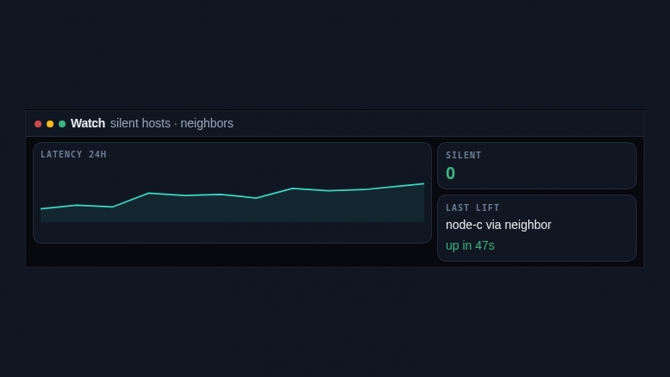Click 'node-c via neighbor' text
Image resolution: width=670 pixels, height=377 pixels.
[x=498, y=225]
